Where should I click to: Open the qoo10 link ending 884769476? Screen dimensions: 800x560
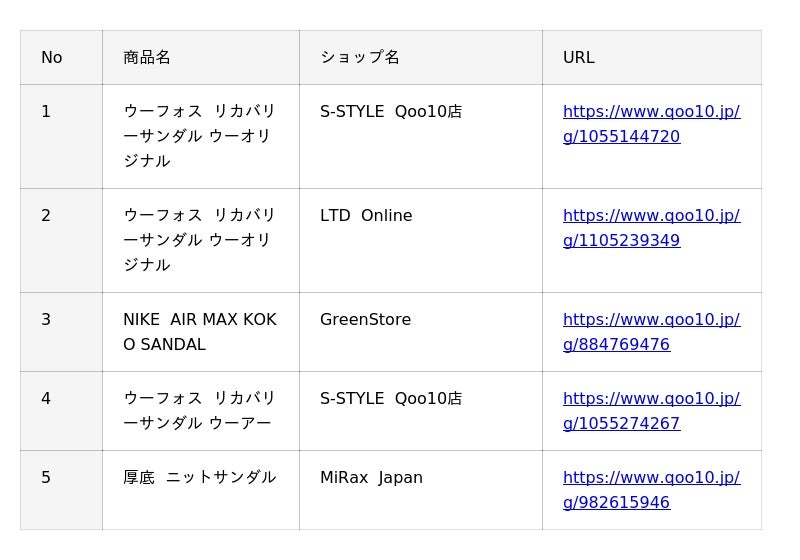651,332
